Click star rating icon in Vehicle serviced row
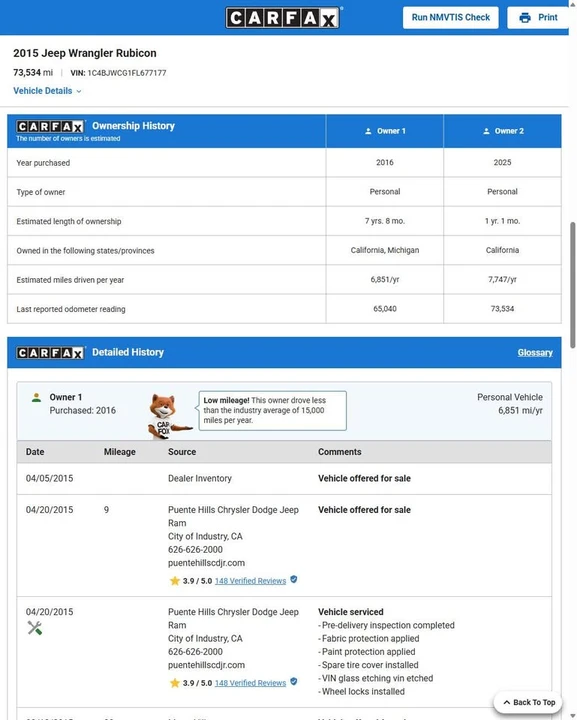Image resolution: width=577 pixels, height=720 pixels. (x=174, y=683)
